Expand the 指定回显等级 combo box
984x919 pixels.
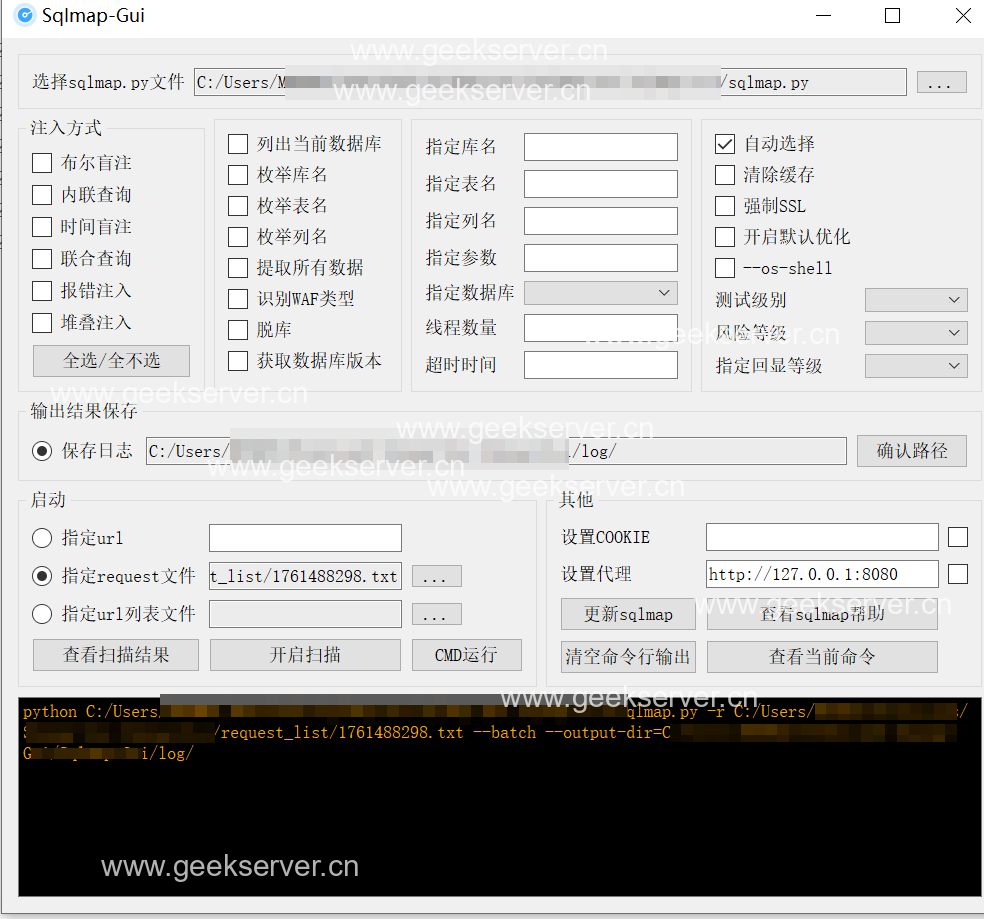[x=915, y=366]
